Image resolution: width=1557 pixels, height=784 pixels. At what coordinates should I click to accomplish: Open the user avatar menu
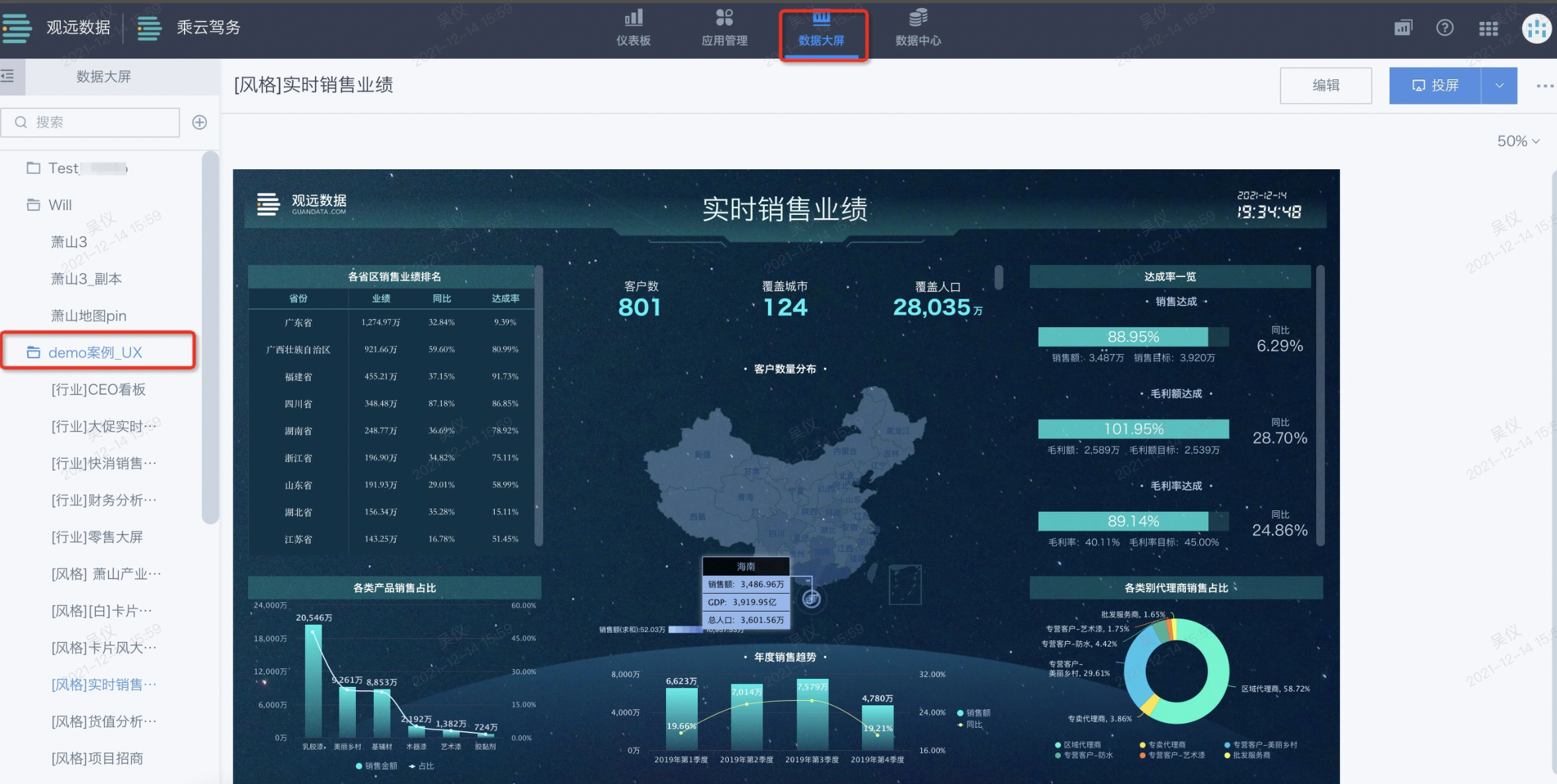coord(1537,28)
